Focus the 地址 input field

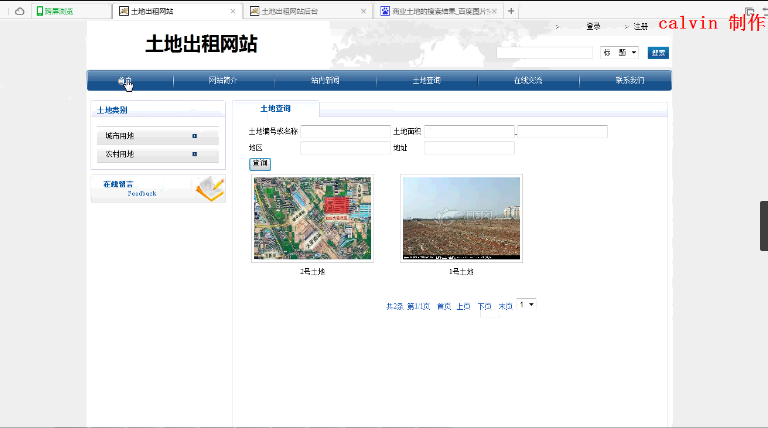[469, 148]
